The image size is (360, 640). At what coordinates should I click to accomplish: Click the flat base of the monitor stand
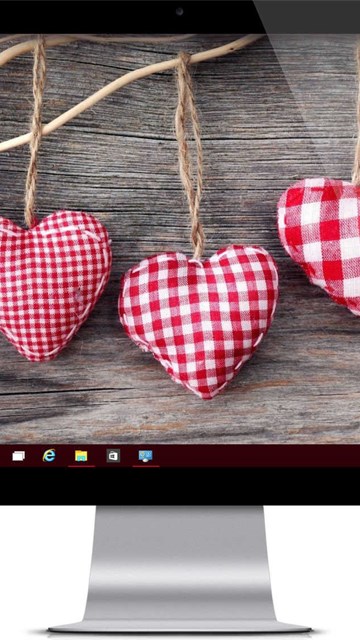pyautogui.click(x=180, y=627)
